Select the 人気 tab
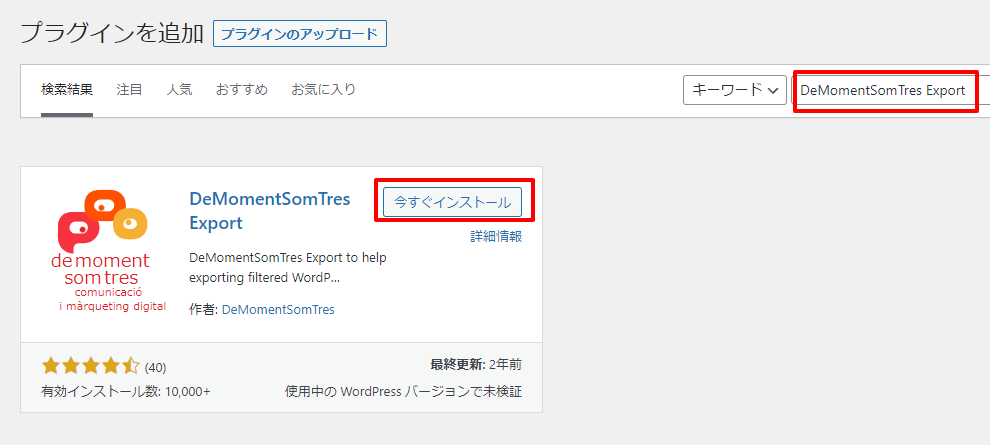This screenshot has height=445, width=990. click(x=180, y=90)
